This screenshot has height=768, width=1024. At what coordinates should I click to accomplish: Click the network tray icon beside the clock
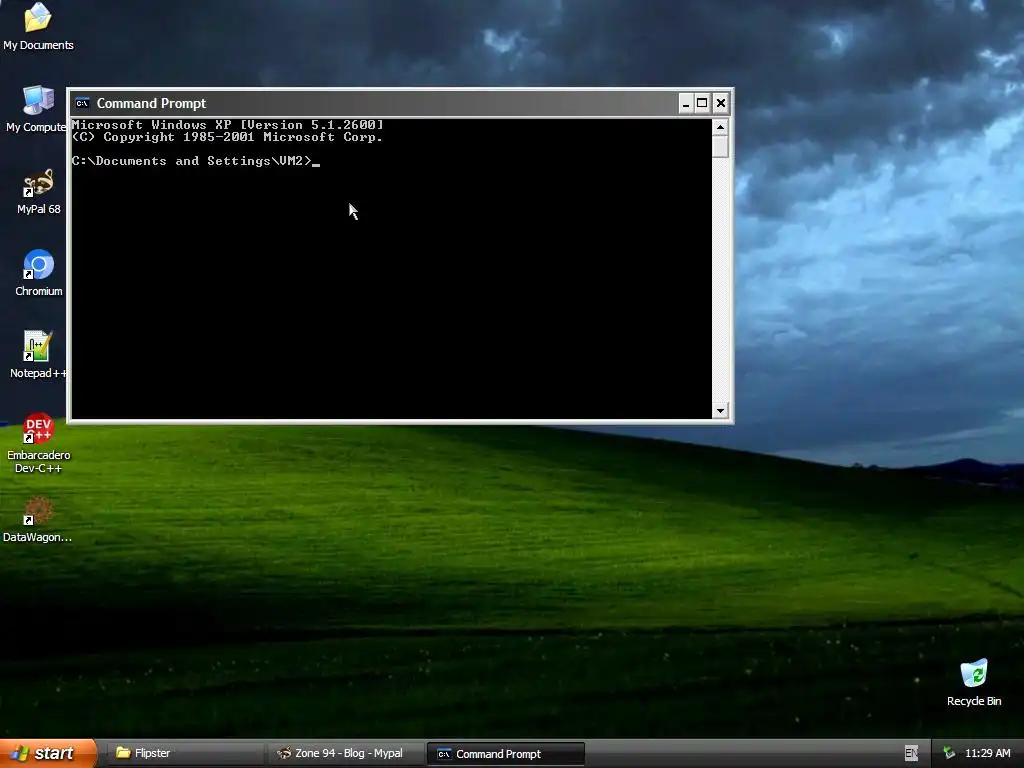point(949,753)
